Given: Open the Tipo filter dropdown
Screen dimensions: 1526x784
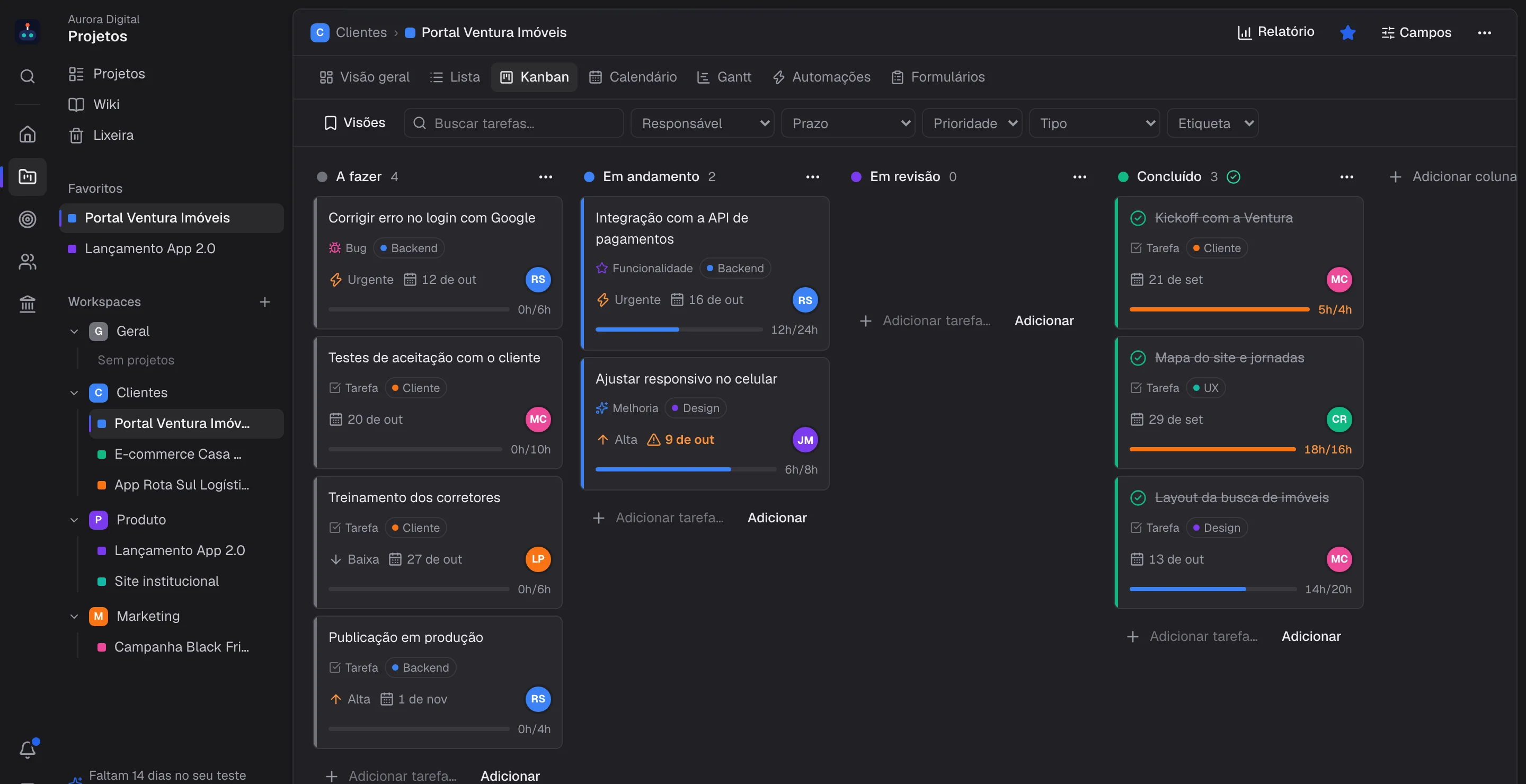Looking at the screenshot, I should (1094, 123).
